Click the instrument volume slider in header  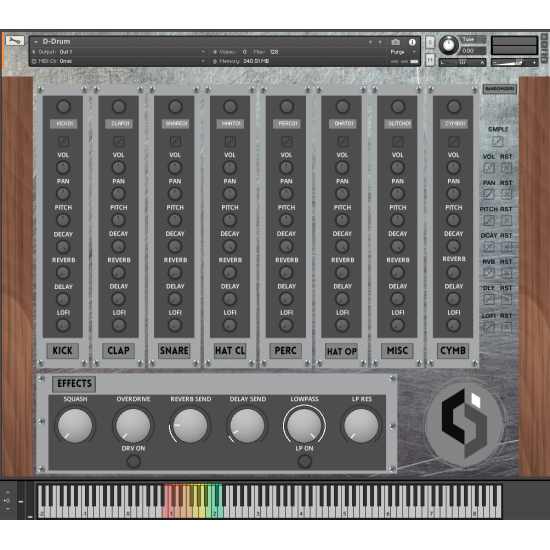coord(514,63)
